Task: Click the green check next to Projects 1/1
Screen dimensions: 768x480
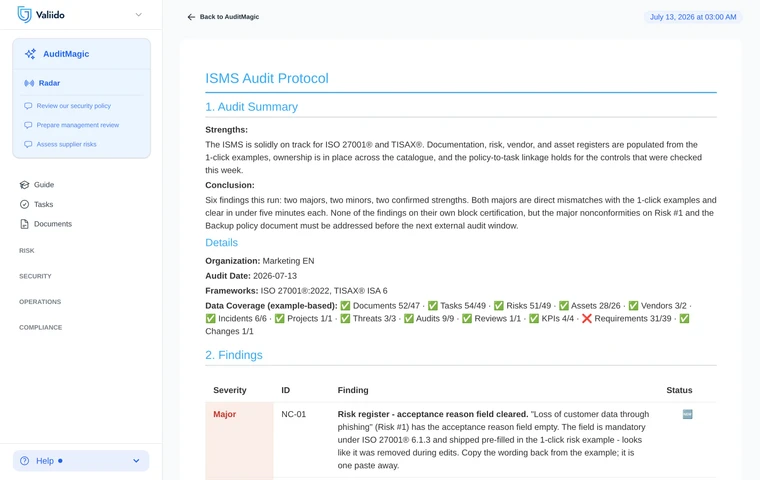Action: click(x=280, y=318)
